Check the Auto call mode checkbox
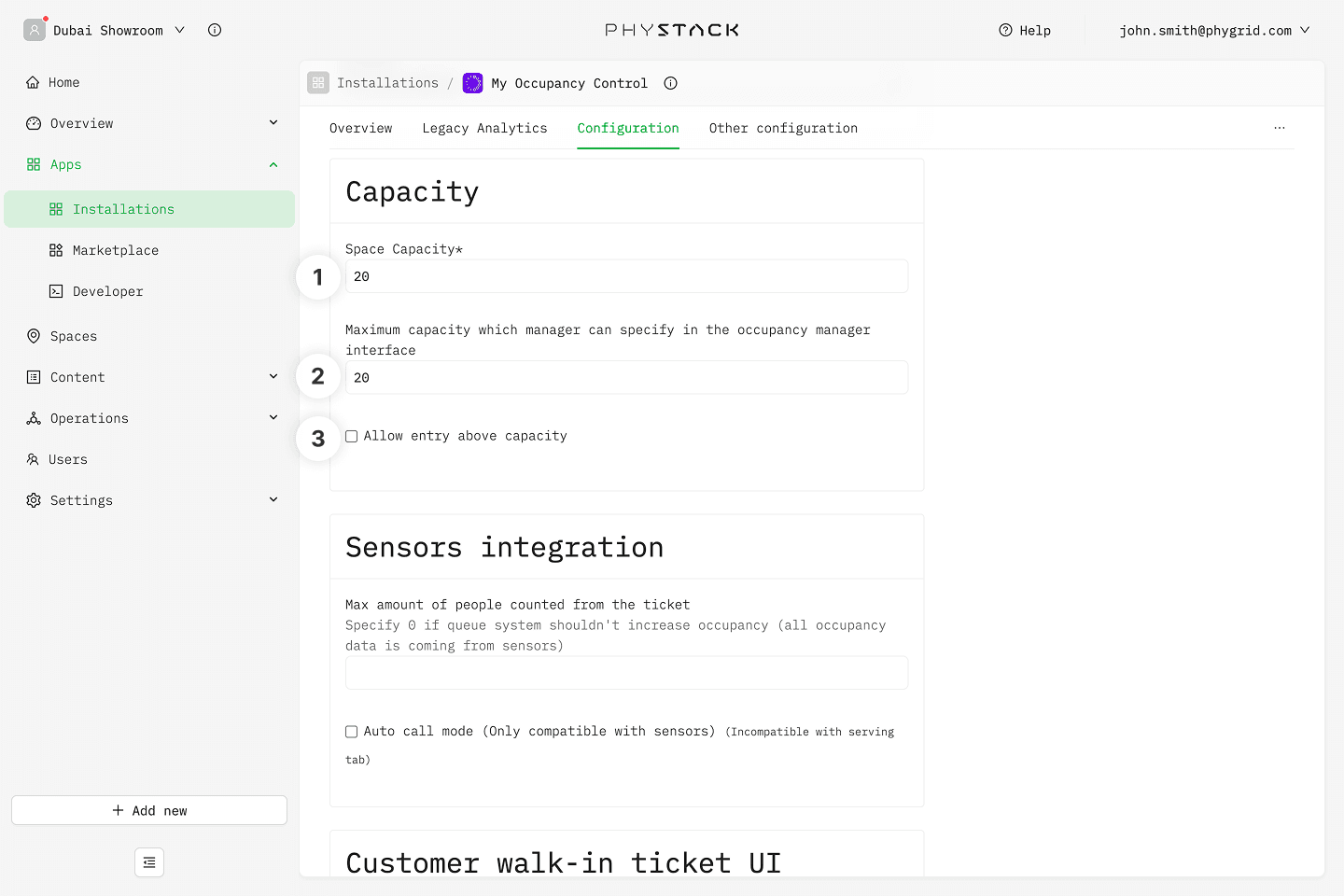The height and width of the screenshot is (896, 1344). (x=352, y=732)
